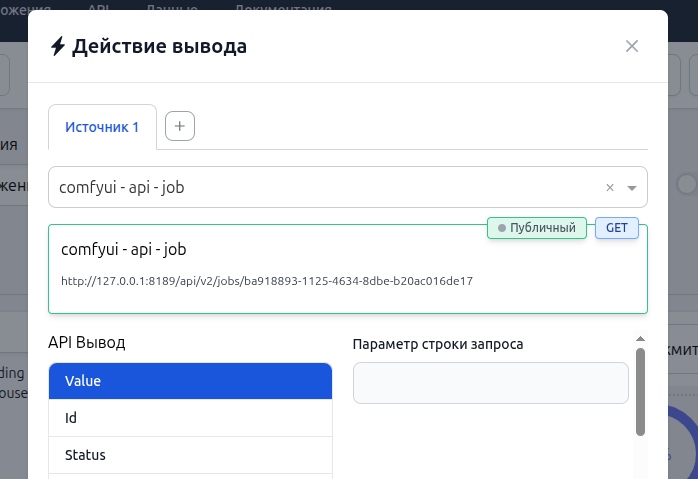Clear the selected comfyui - api - job value
The width and height of the screenshot is (698, 479).
click(x=610, y=187)
